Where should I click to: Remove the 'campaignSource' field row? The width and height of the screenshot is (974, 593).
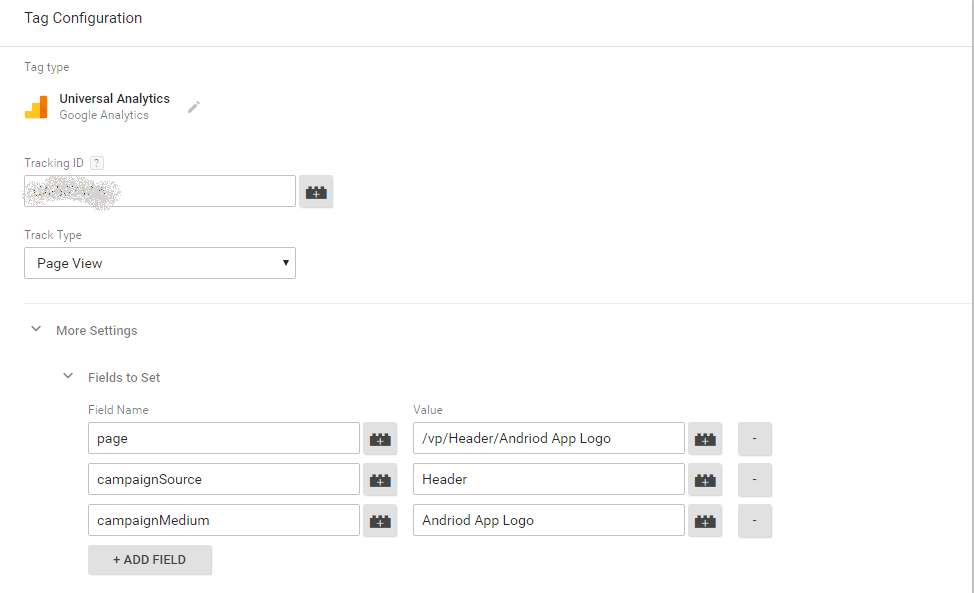[x=755, y=480]
